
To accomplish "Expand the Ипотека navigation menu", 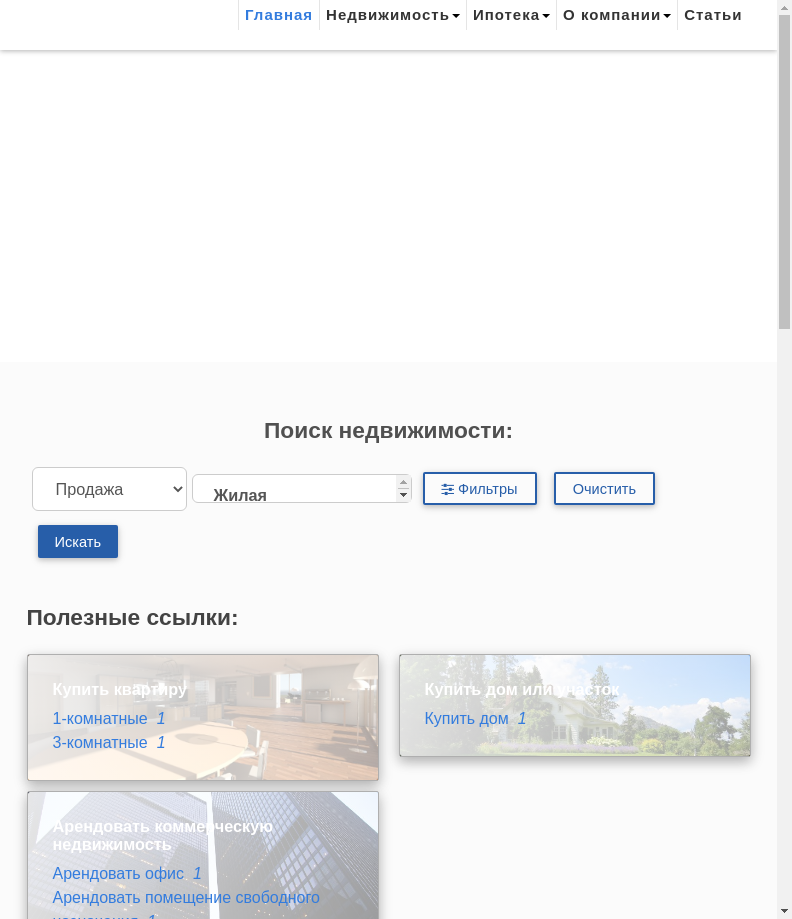I will [511, 15].
